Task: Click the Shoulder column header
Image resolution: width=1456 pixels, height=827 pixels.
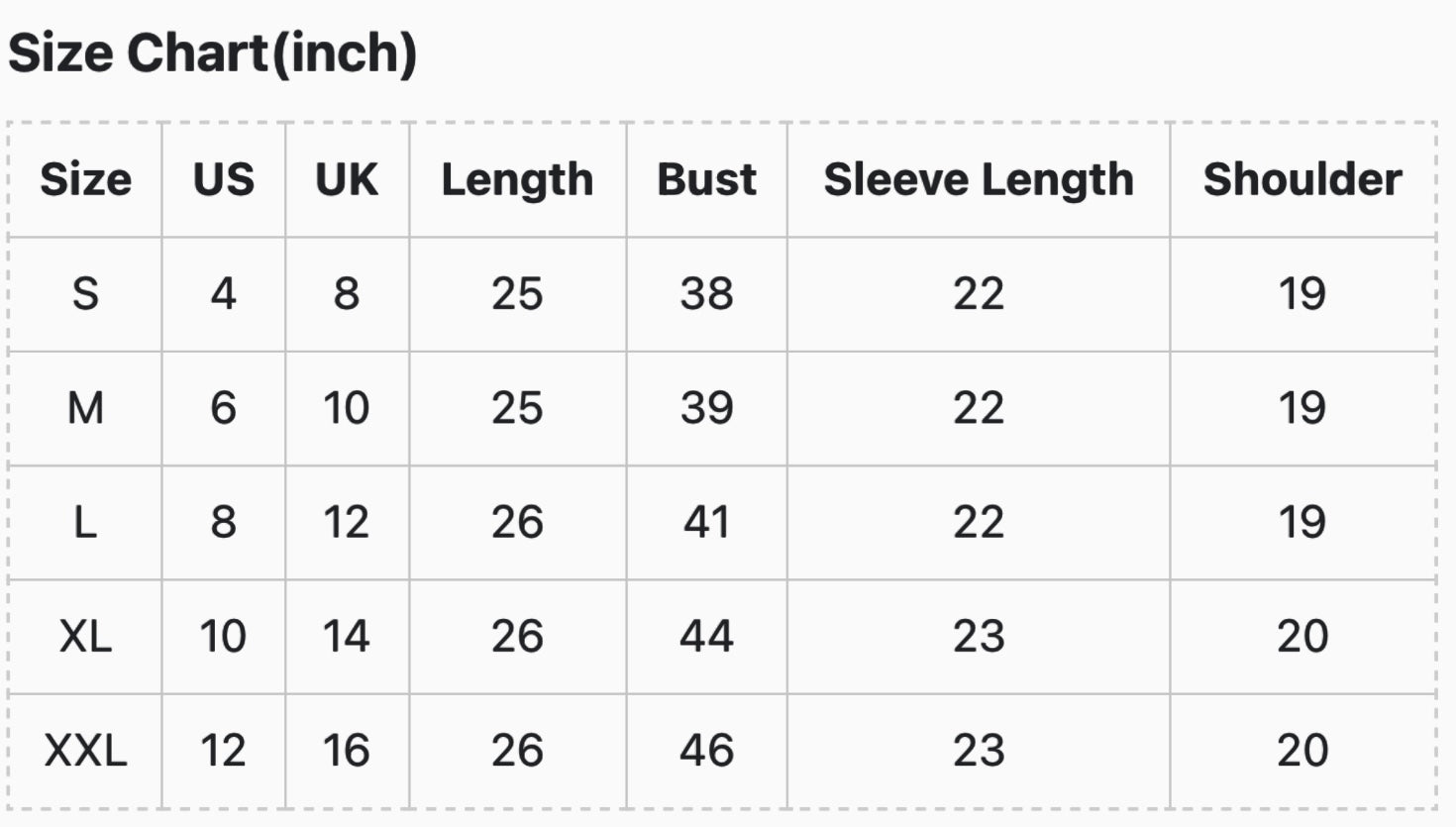Action: pos(1302,180)
